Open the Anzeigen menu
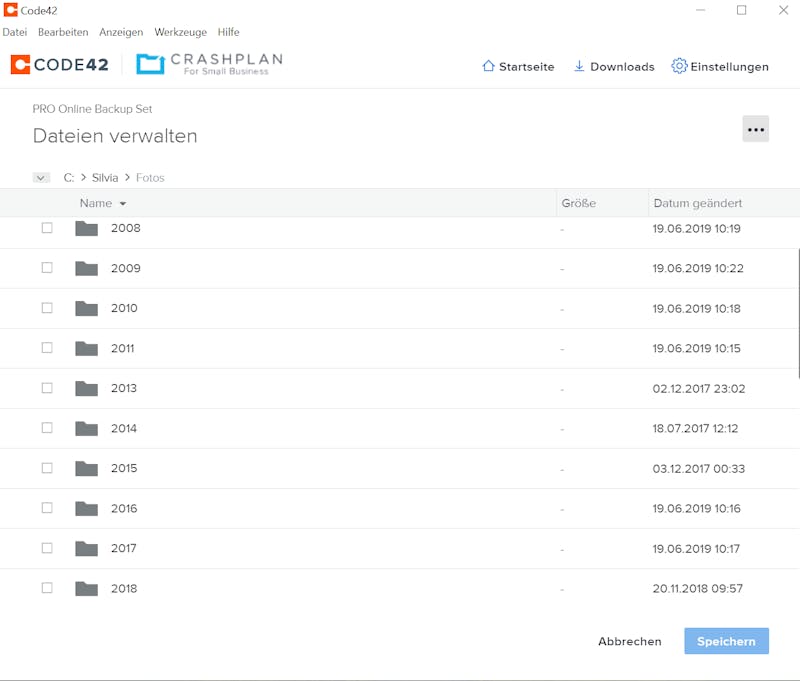 pyautogui.click(x=121, y=32)
